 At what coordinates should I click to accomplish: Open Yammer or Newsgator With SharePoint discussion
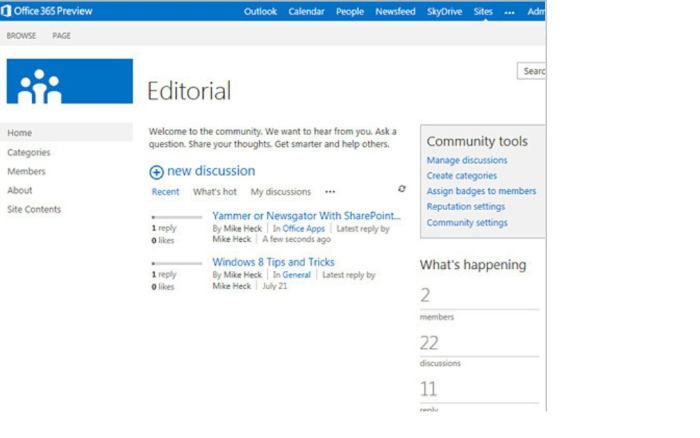click(x=306, y=216)
